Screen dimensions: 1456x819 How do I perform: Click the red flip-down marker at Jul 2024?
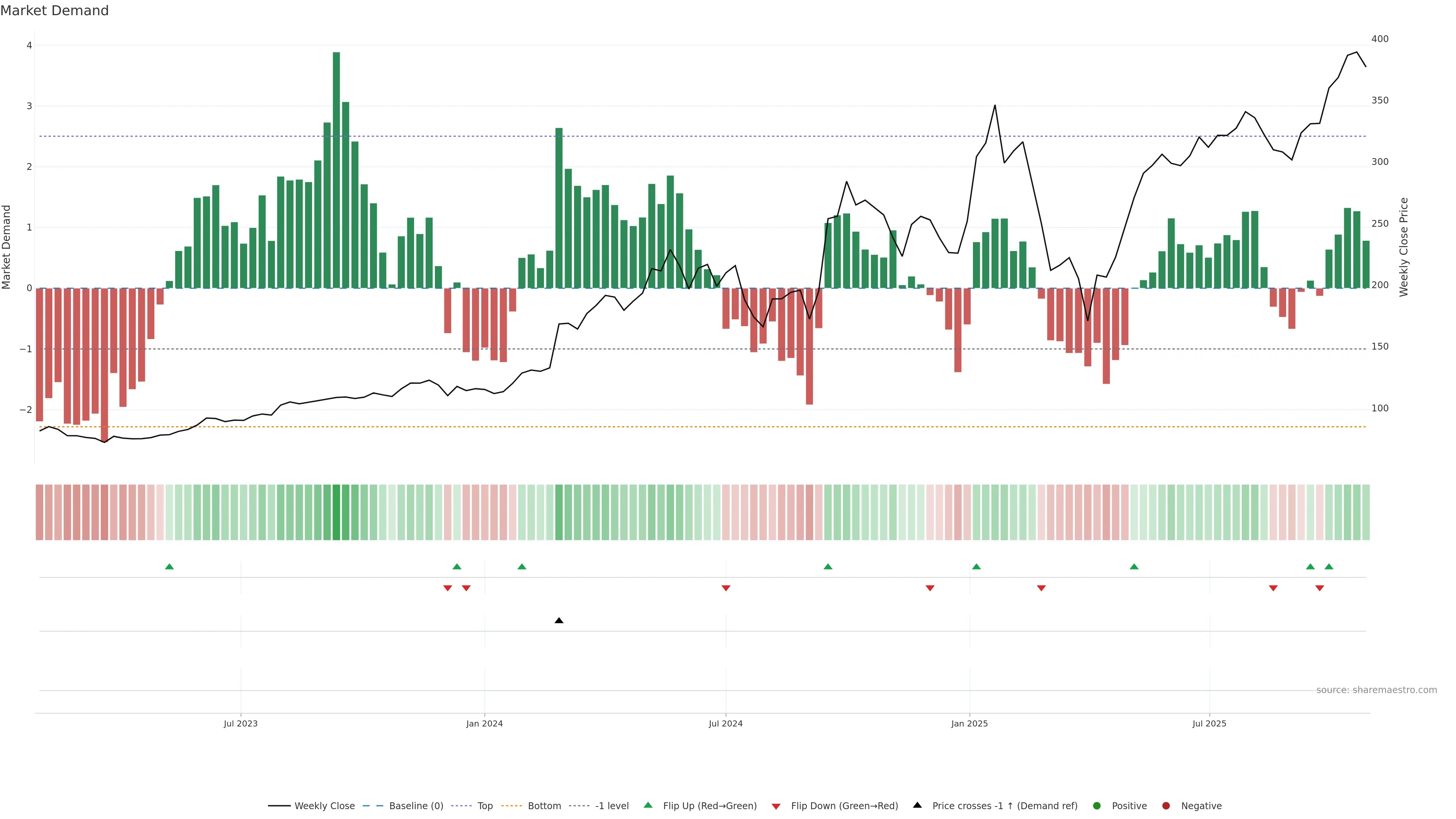click(726, 588)
